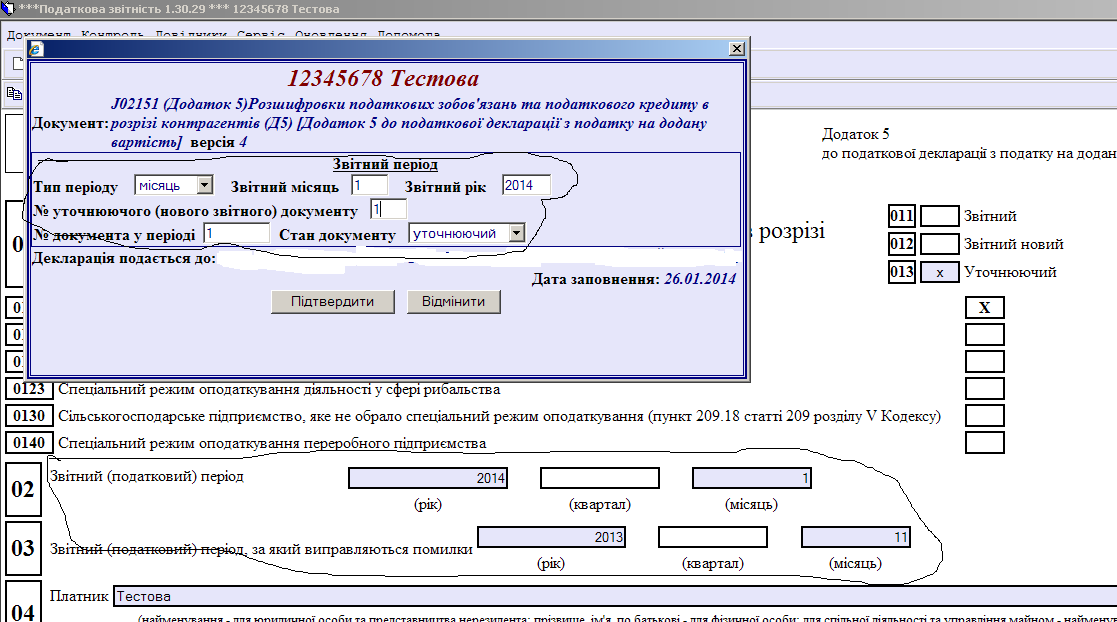Select the month field in row 03
This screenshot has width=1117, height=622.
point(855,538)
